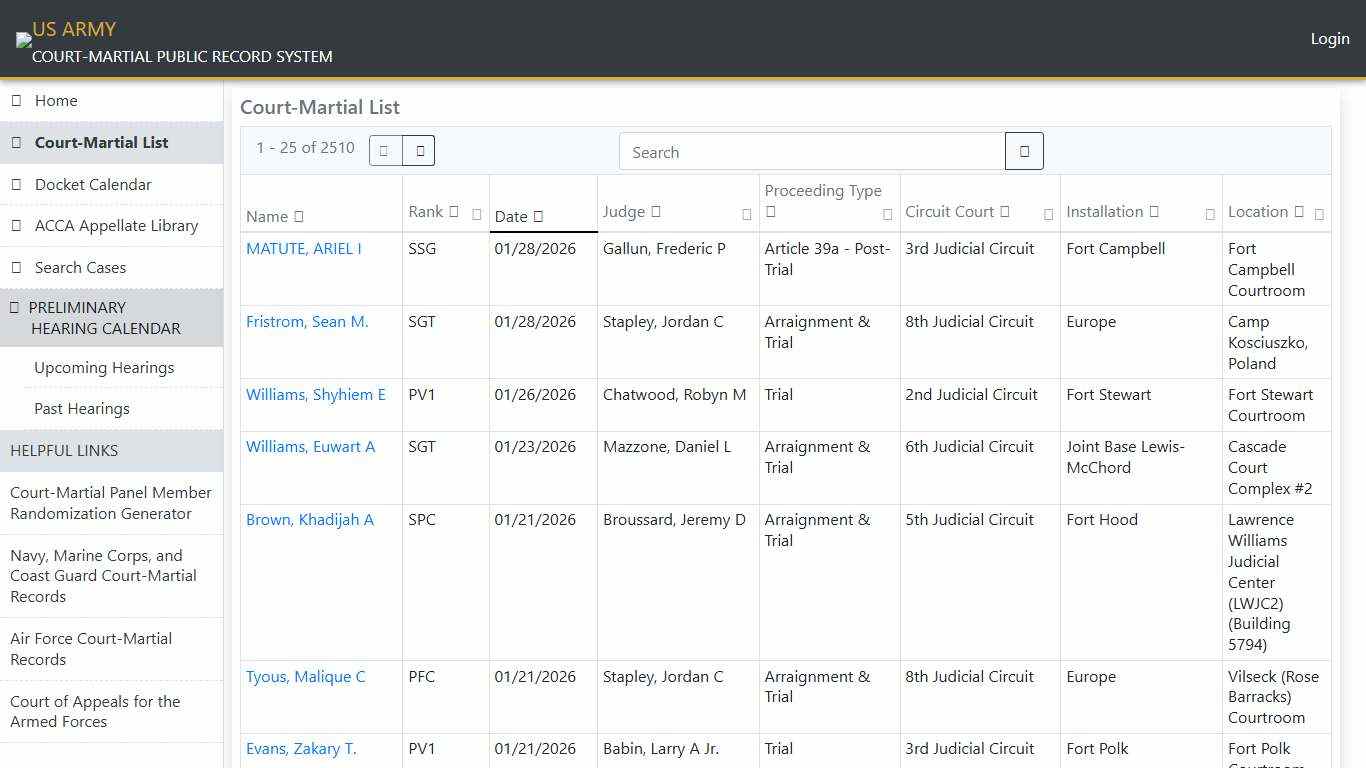Go to the previous page of results

(384, 150)
